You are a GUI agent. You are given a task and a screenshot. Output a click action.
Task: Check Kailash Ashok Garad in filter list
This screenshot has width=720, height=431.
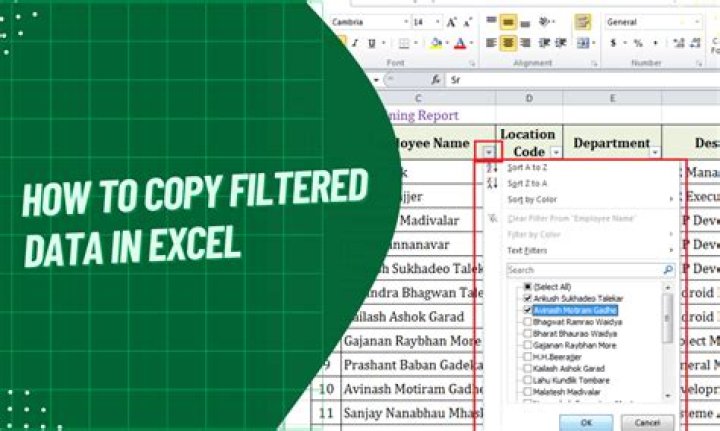528,369
